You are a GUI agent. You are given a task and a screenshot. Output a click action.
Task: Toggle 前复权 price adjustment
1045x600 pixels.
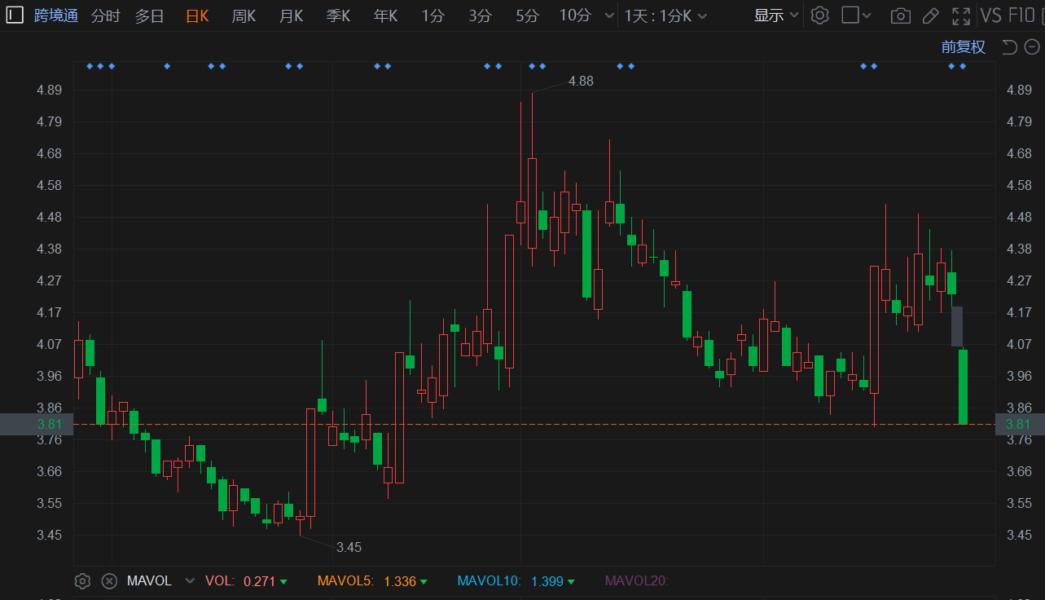coord(963,47)
